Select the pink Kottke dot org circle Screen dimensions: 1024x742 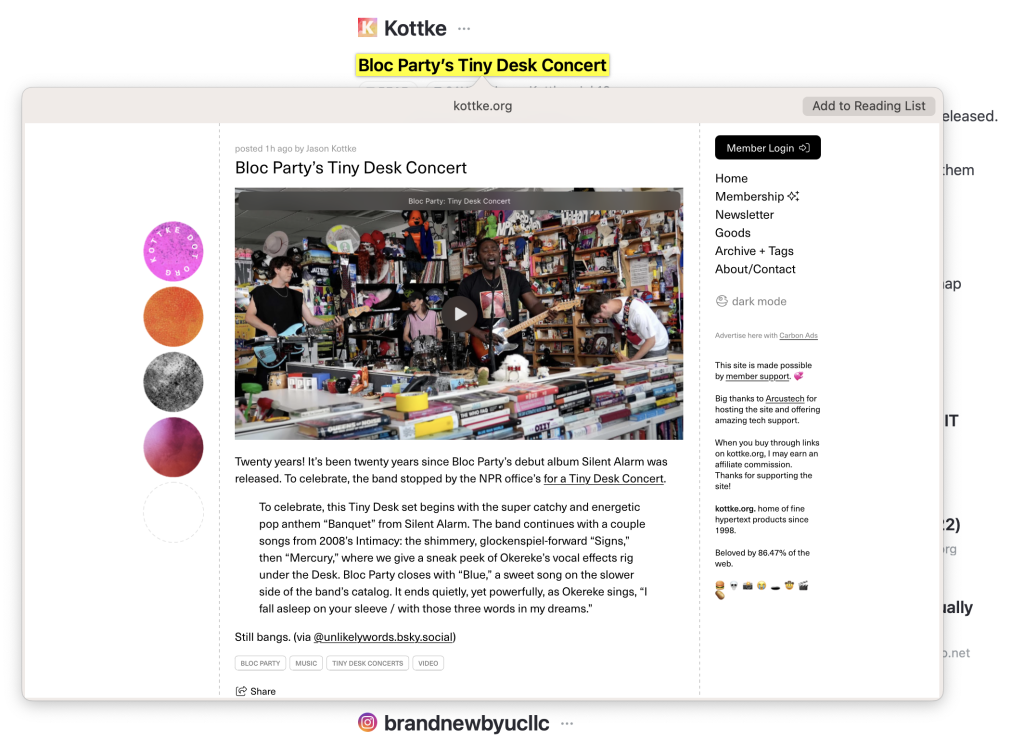173,251
